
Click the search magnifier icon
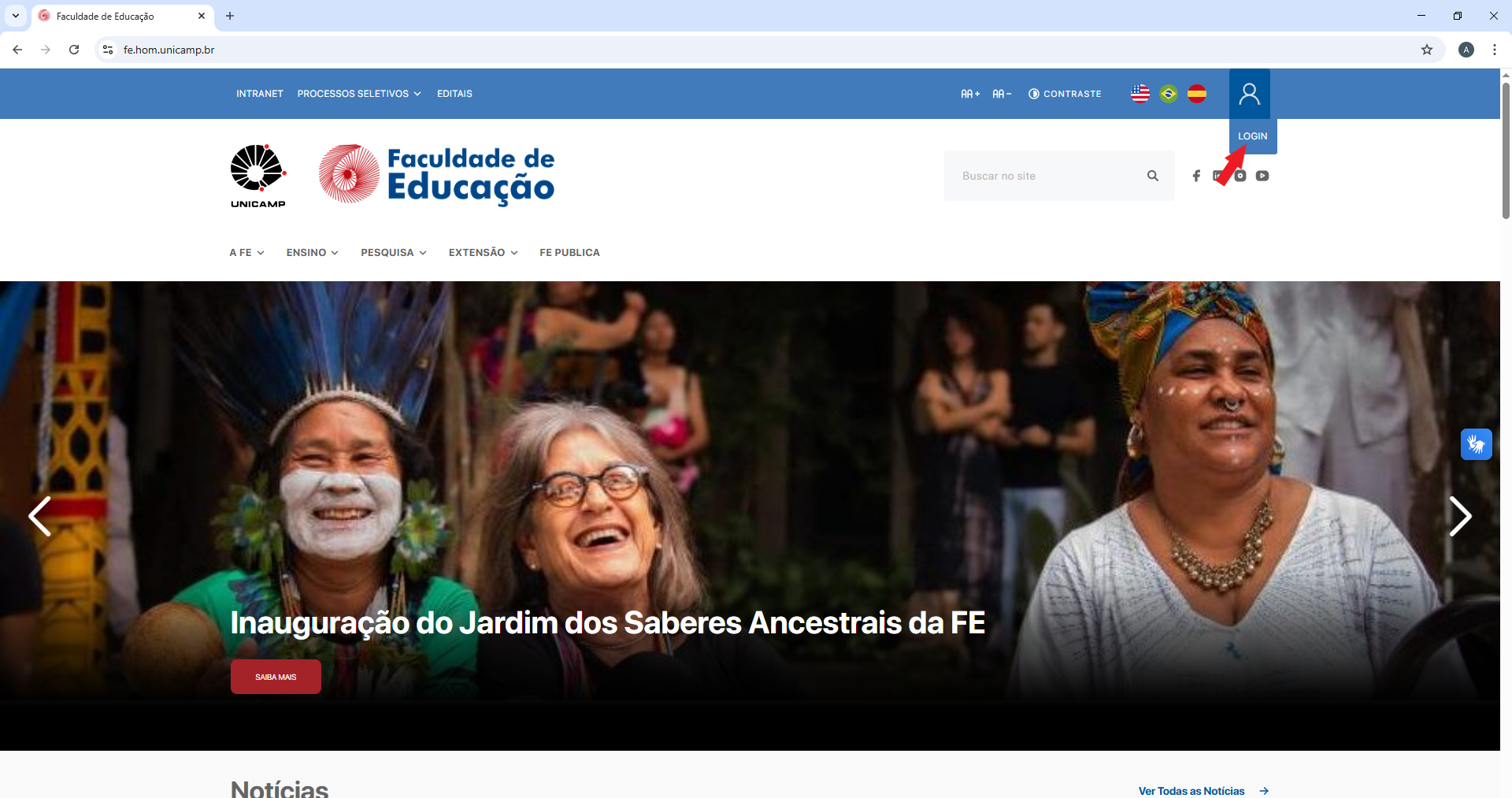pos(1153,176)
